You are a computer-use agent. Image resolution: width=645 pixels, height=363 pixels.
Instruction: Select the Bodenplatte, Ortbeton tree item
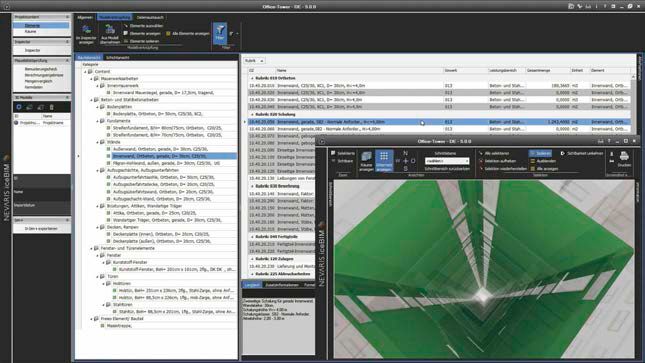(158, 114)
